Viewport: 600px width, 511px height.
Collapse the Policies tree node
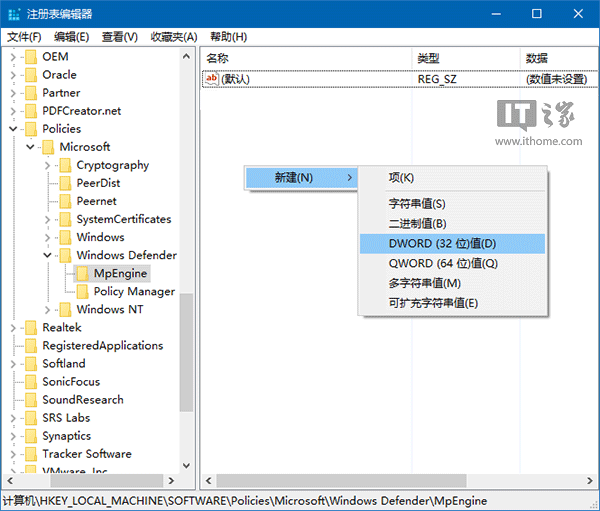coord(13,129)
